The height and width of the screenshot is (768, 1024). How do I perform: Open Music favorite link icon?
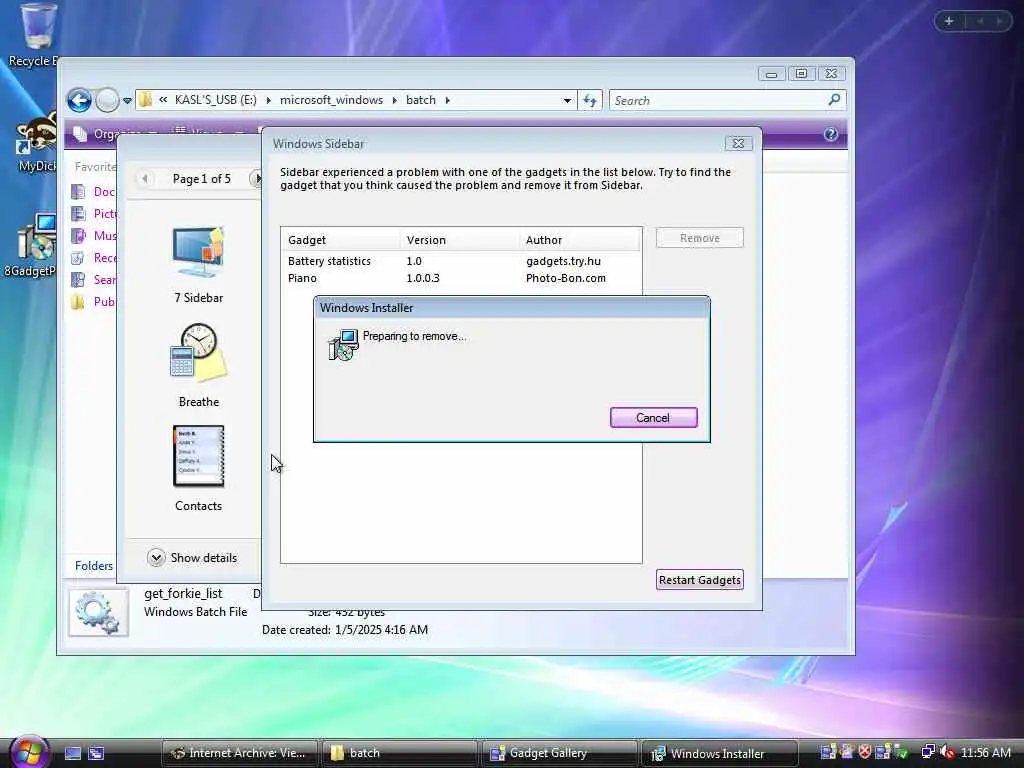(x=78, y=236)
